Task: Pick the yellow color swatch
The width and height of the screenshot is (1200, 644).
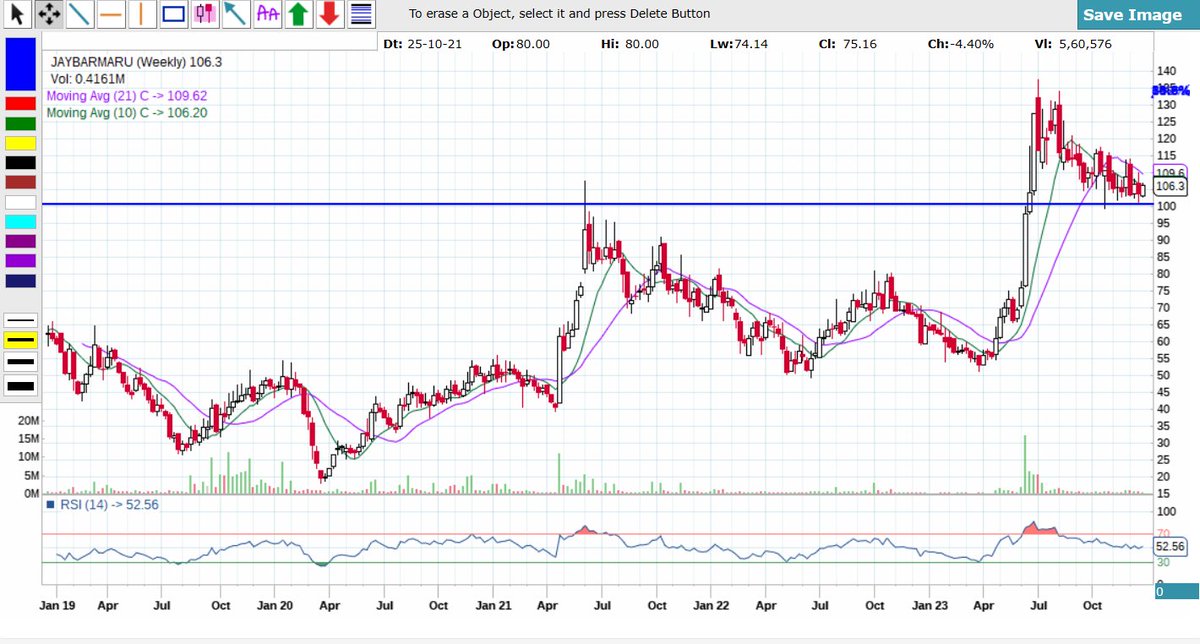Action: (21, 143)
